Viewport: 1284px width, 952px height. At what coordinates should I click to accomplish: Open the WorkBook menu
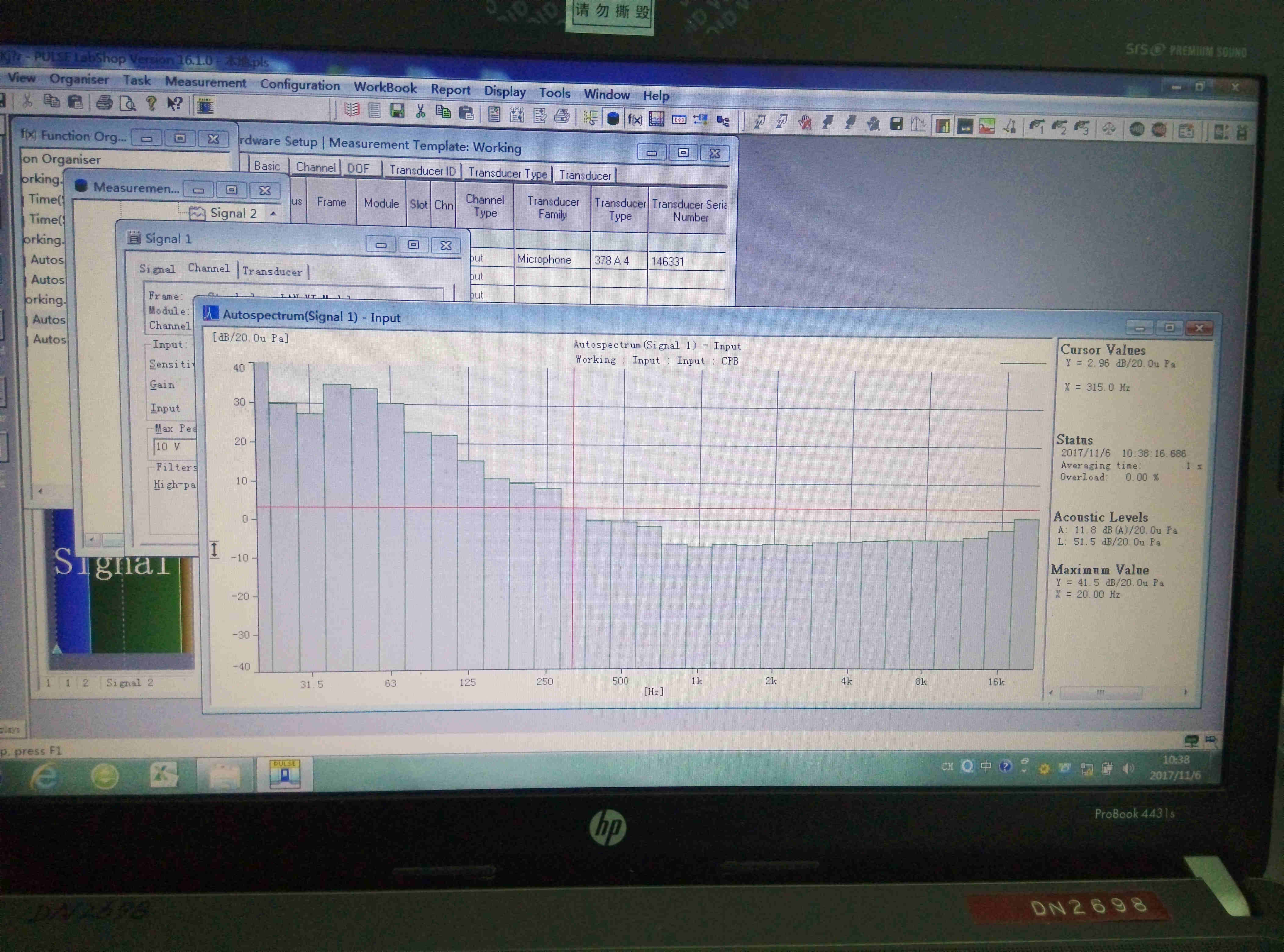pos(385,88)
